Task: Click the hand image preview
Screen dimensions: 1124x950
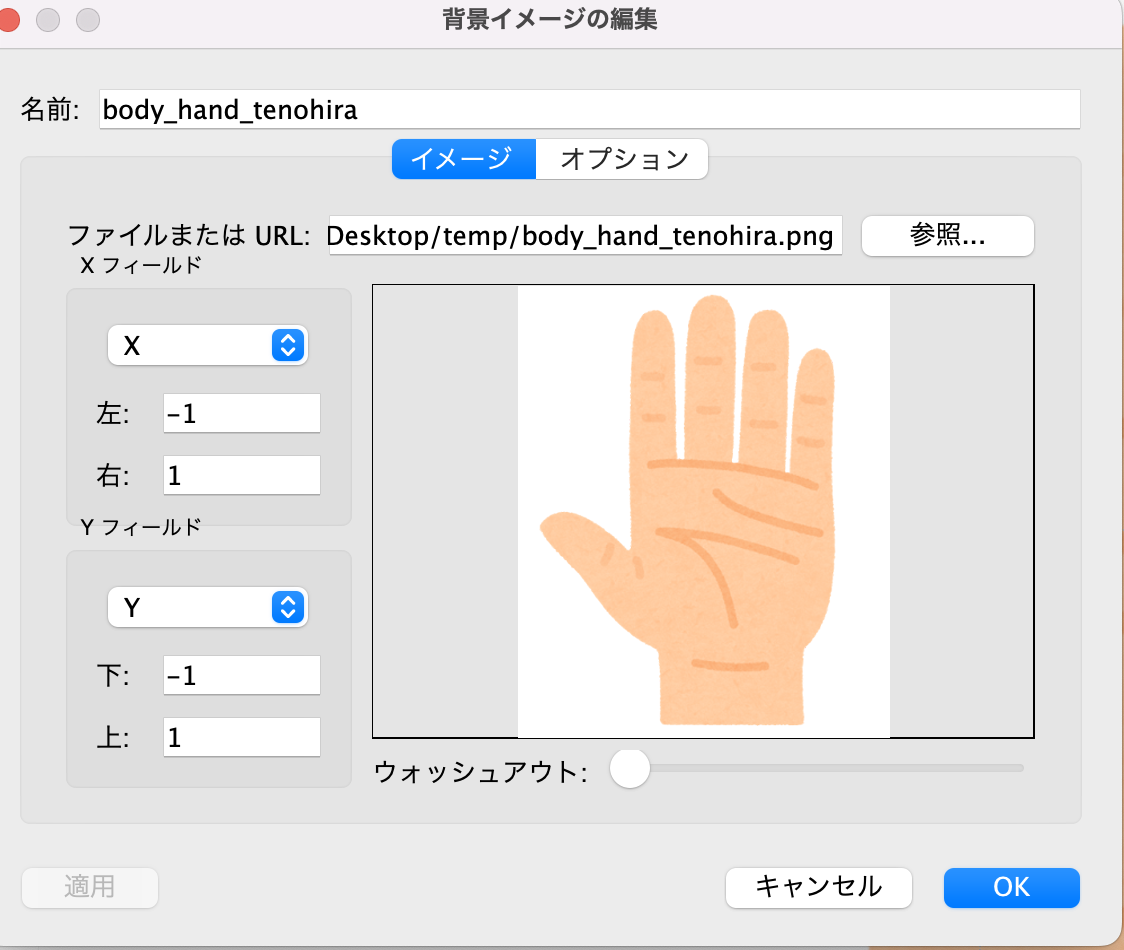Action: 703,511
